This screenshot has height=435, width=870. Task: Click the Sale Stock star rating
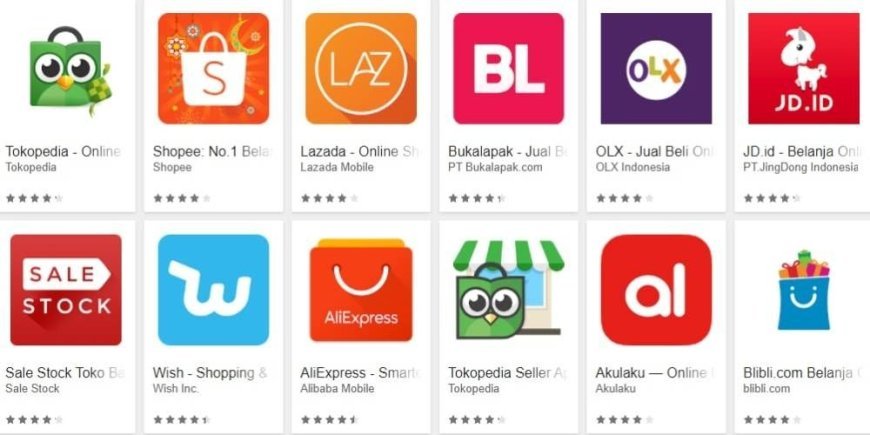tap(34, 419)
